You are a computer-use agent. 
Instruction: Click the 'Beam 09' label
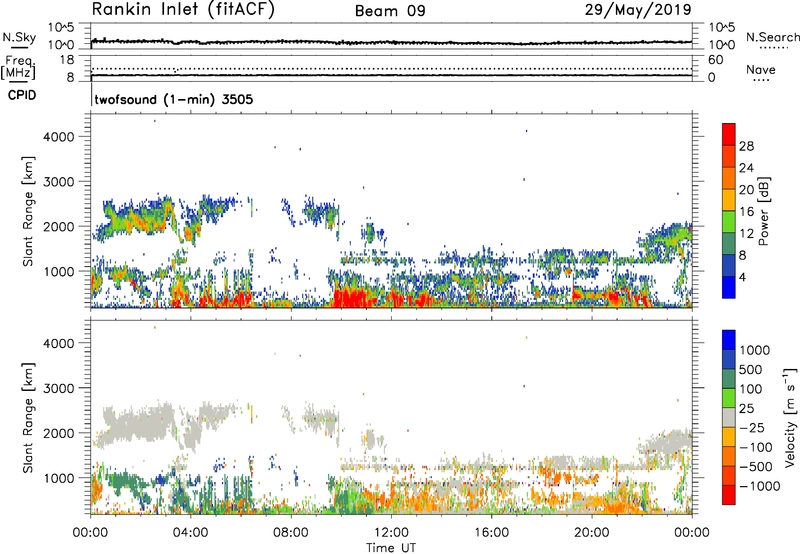(x=390, y=11)
